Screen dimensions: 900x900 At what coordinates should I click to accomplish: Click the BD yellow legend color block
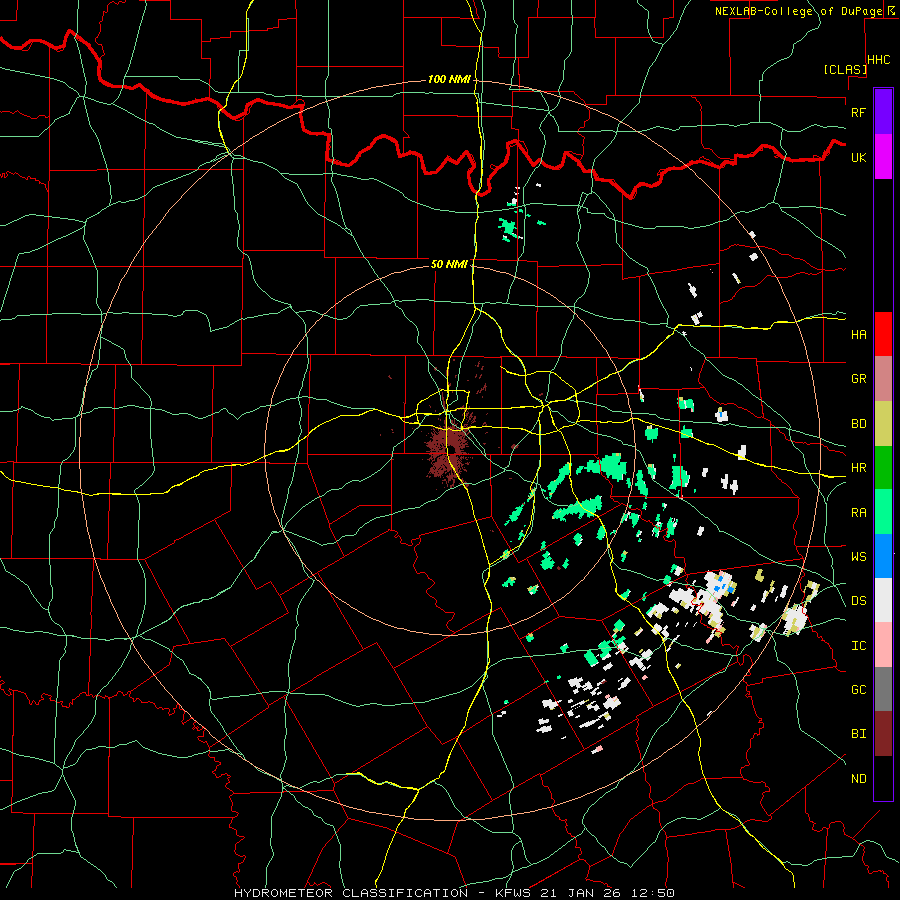click(883, 424)
